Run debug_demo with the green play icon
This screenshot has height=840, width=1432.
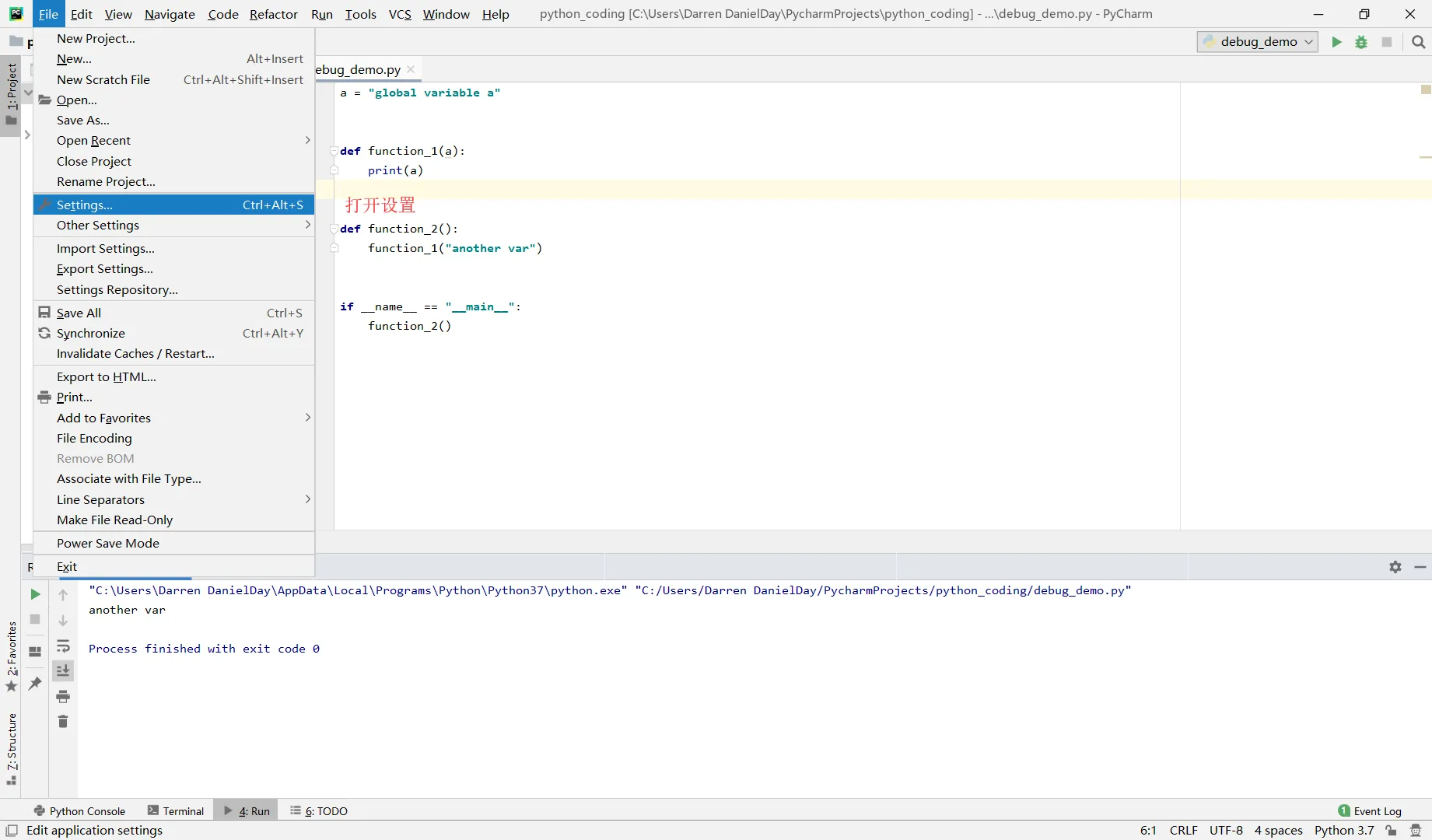[1336, 42]
